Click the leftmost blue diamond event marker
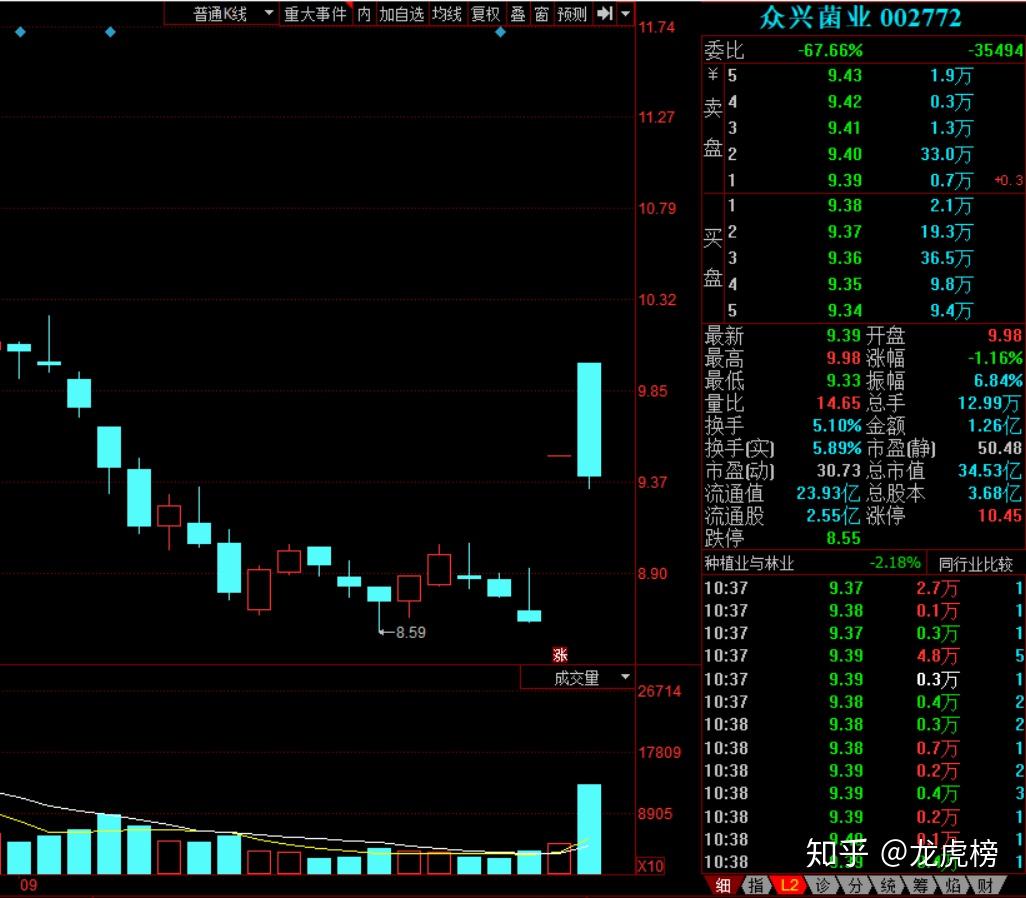Screen dimensions: 1026x898 pyautogui.click(x=20, y=32)
